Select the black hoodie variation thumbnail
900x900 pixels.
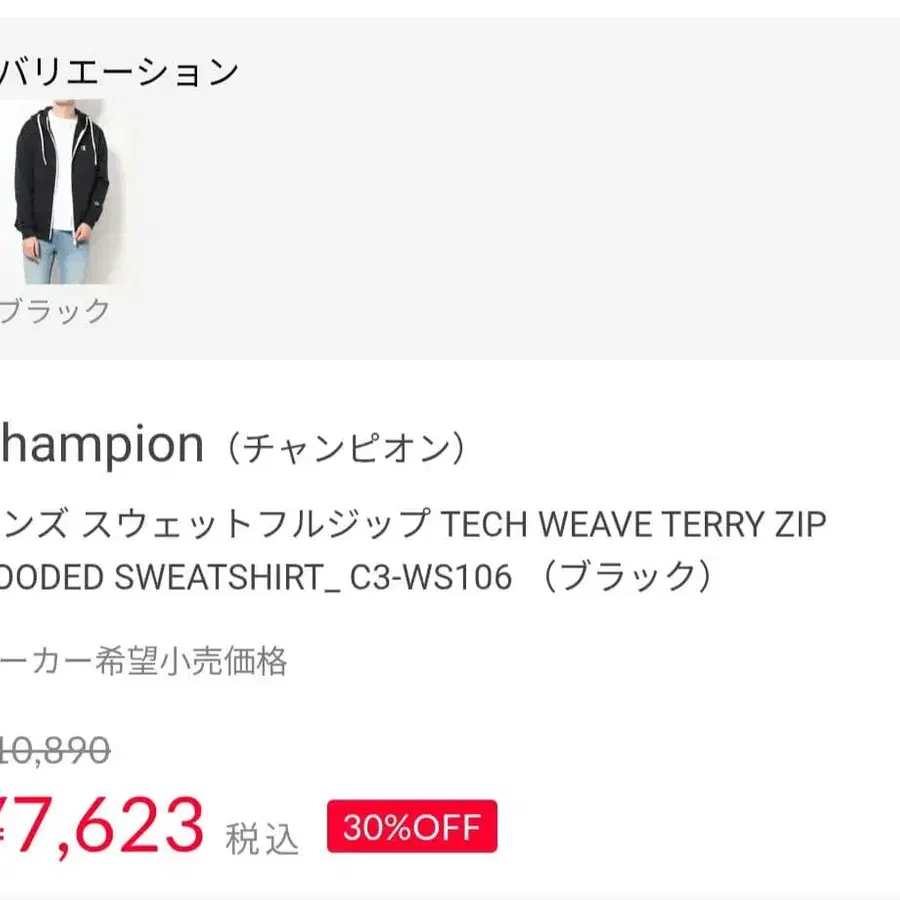click(60, 192)
